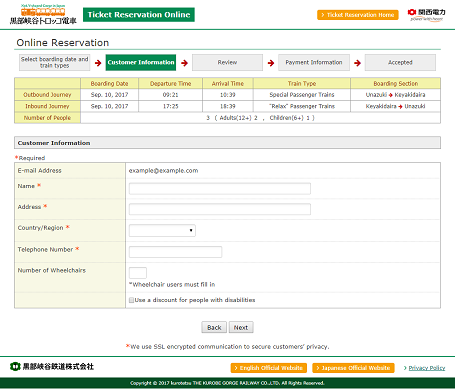Viewport: 455px width, 389px height.
Task: Click the Departure Time column header
Action: point(170,83)
